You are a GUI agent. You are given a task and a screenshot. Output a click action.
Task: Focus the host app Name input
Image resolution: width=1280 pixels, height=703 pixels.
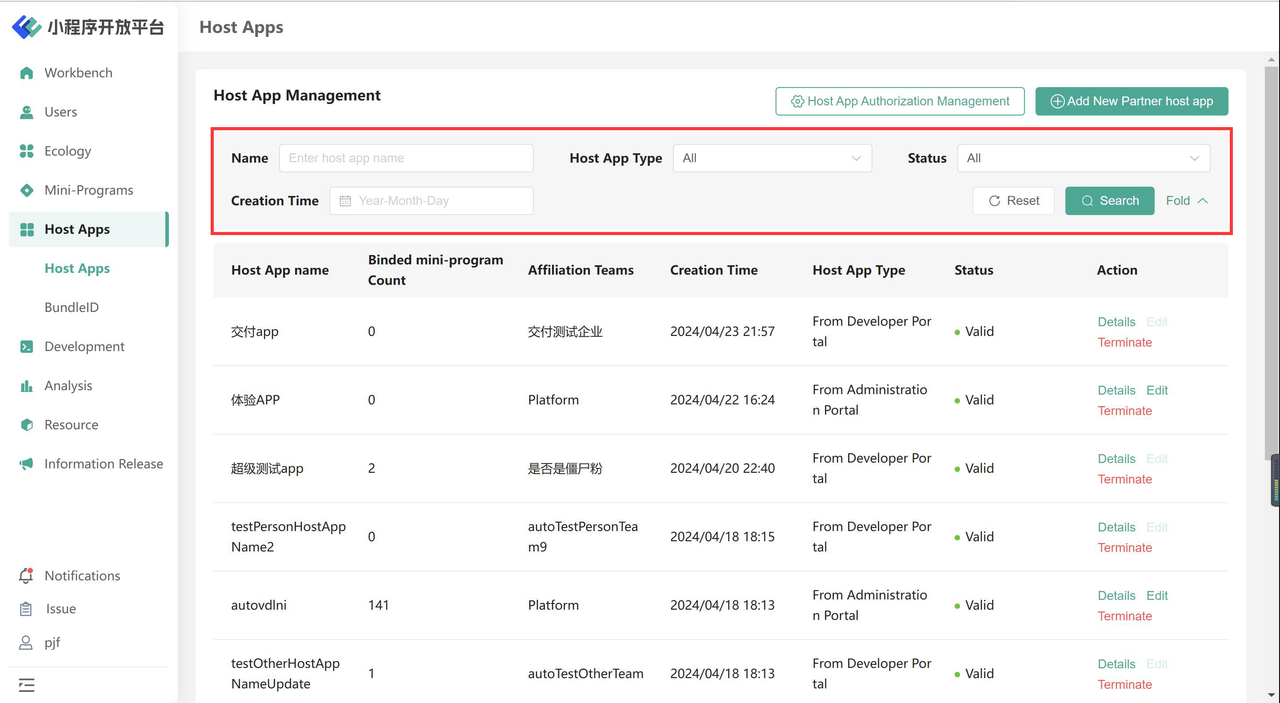(x=406, y=158)
